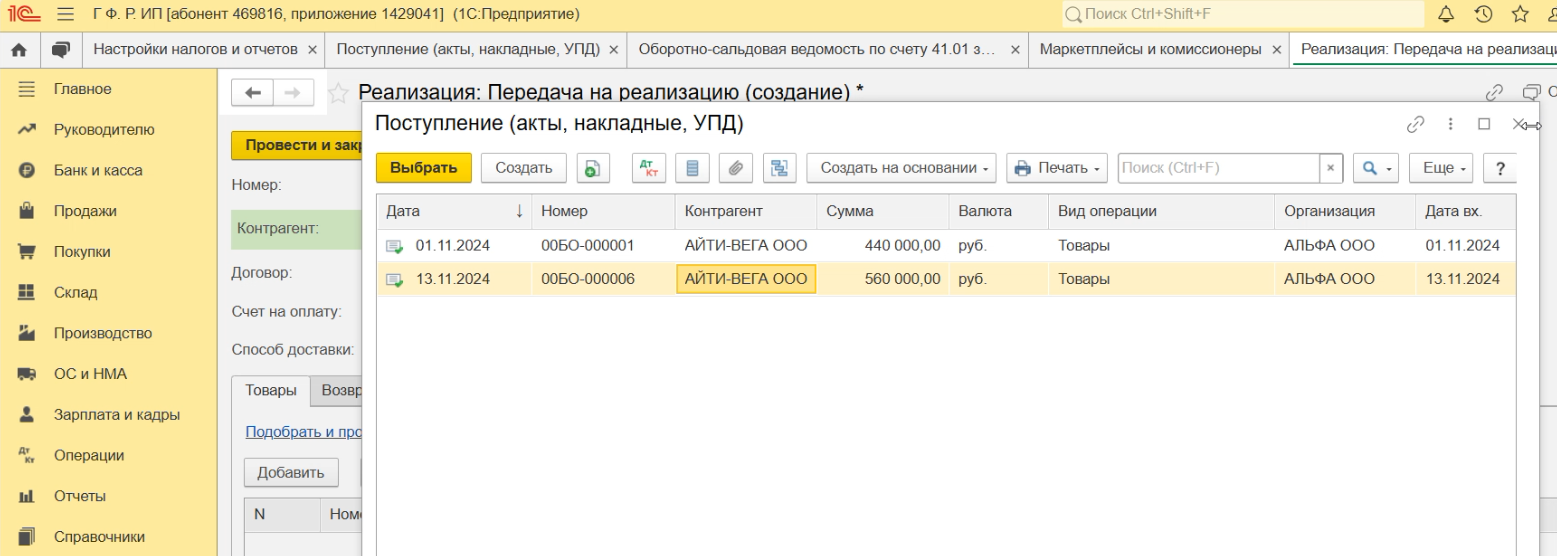Click the copy document icon
Viewport: 1557px width, 556px height.
(x=591, y=168)
